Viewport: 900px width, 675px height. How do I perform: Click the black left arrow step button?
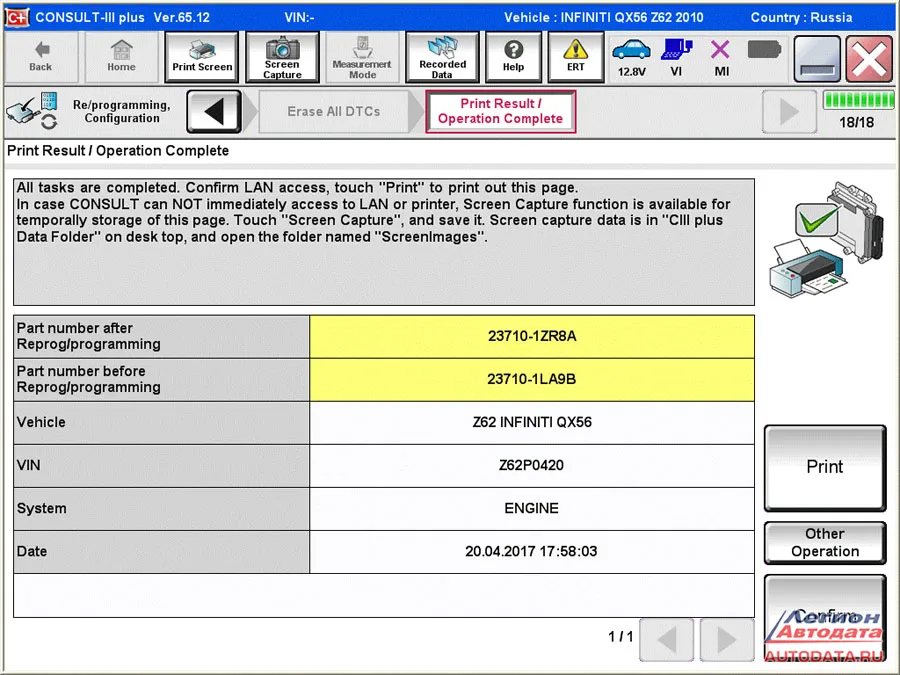click(214, 111)
